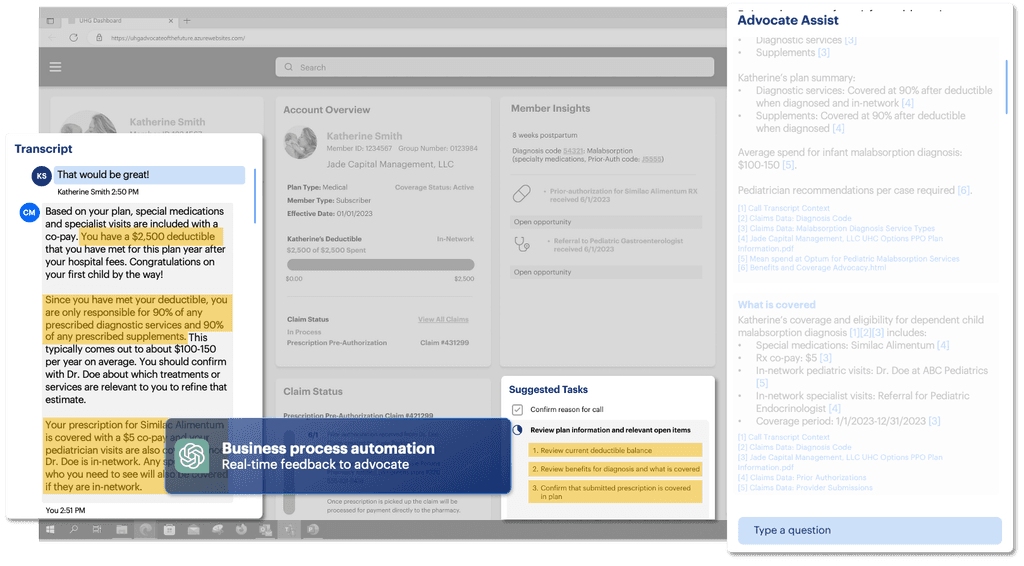
Task: Open reference Claims Data: Provider Submissions
Action: click(x=805, y=488)
